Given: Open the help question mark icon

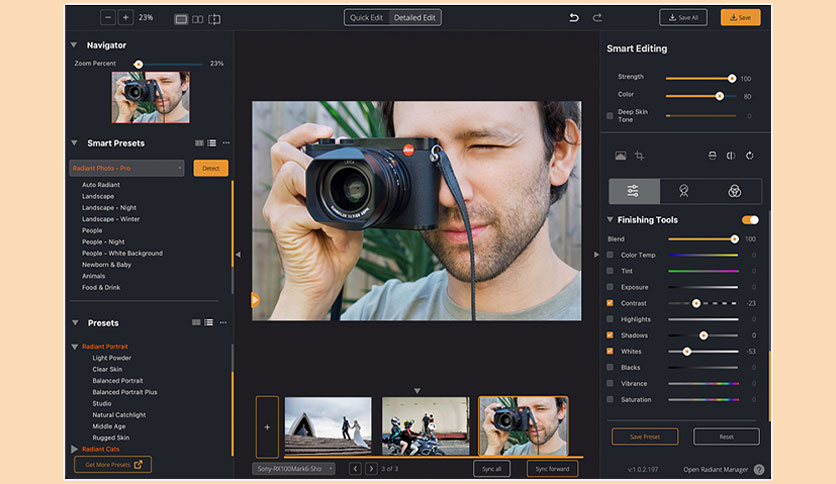Looking at the screenshot, I should pos(759,470).
